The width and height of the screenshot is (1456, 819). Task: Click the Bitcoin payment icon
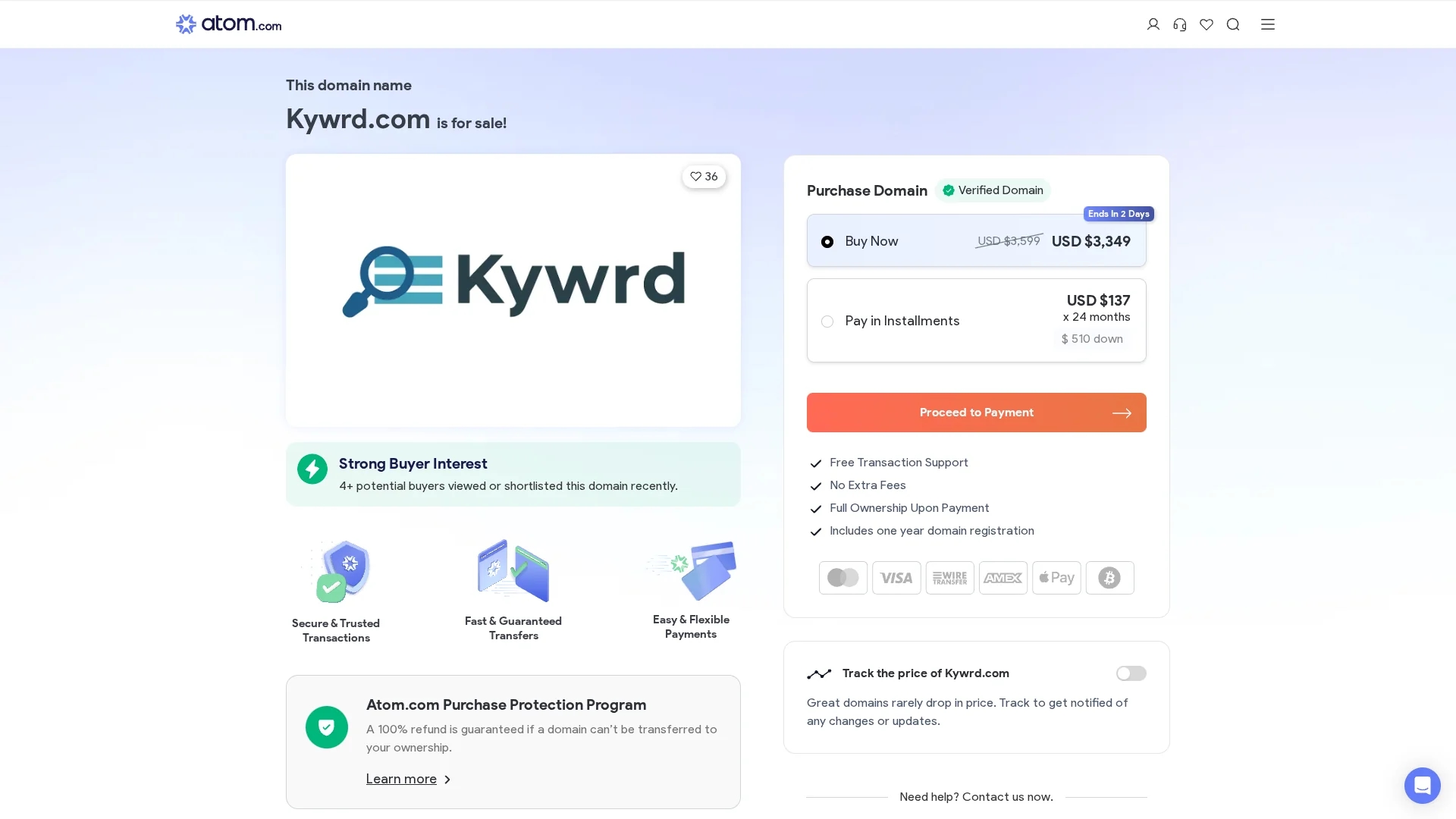[x=1109, y=578]
